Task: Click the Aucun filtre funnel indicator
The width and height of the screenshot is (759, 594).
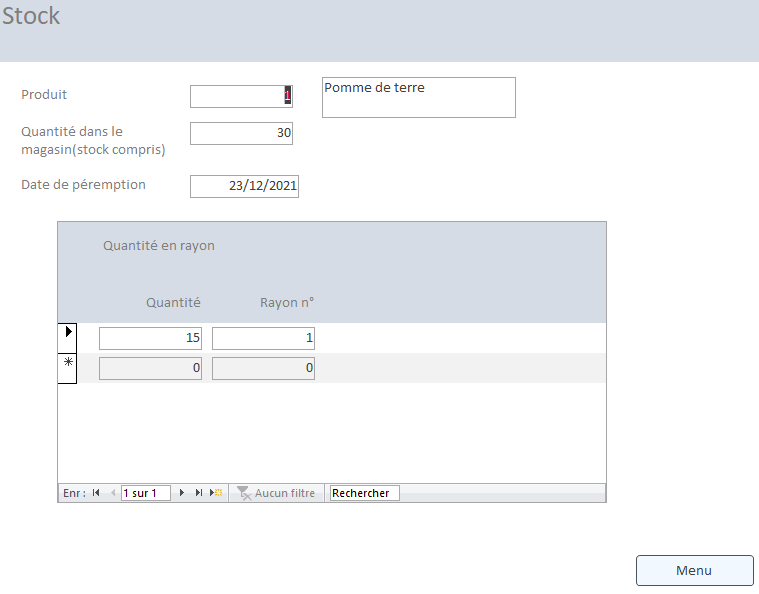Action: (x=276, y=493)
